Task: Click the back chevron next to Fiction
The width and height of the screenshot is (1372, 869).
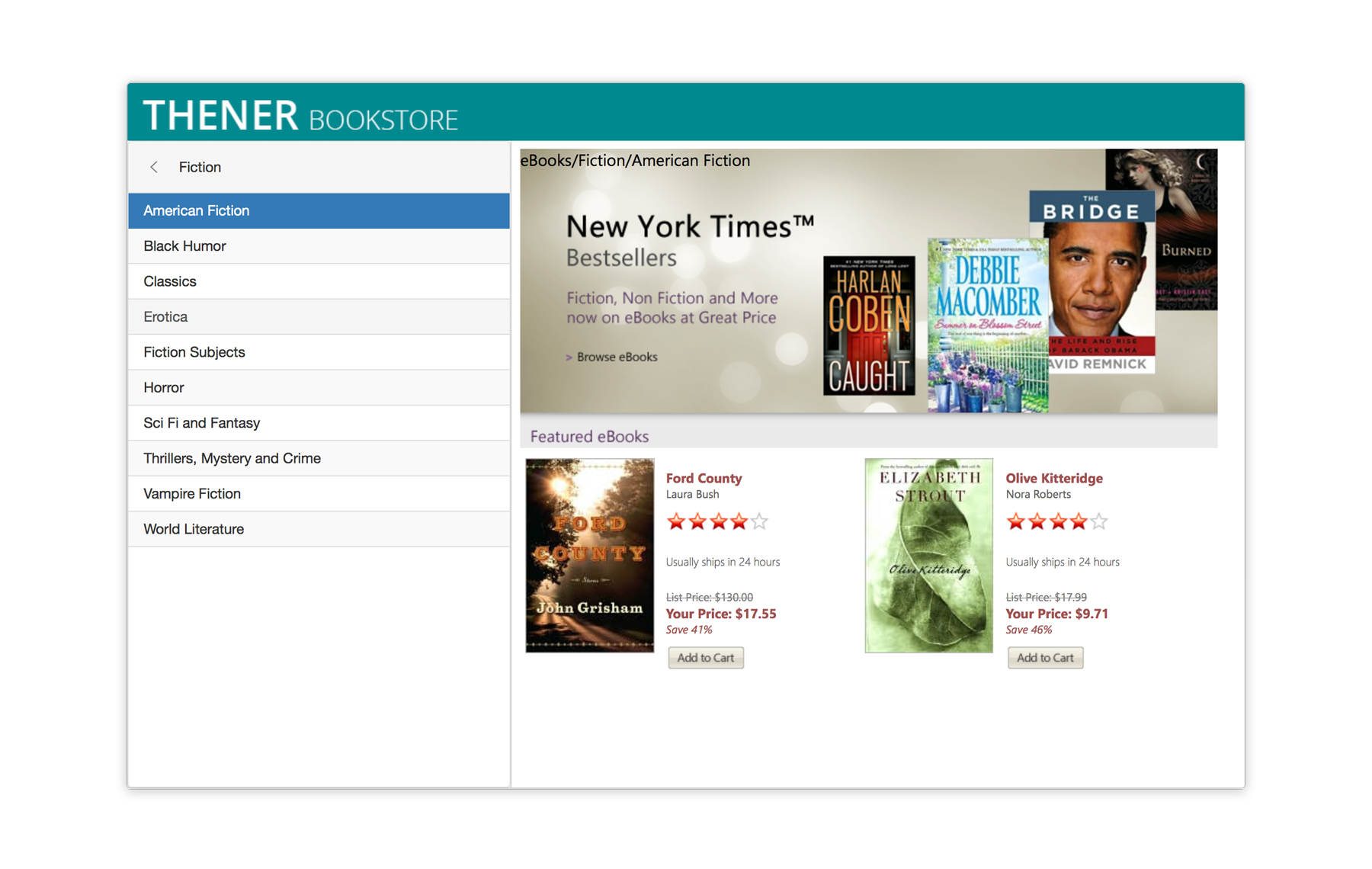Action: [154, 167]
